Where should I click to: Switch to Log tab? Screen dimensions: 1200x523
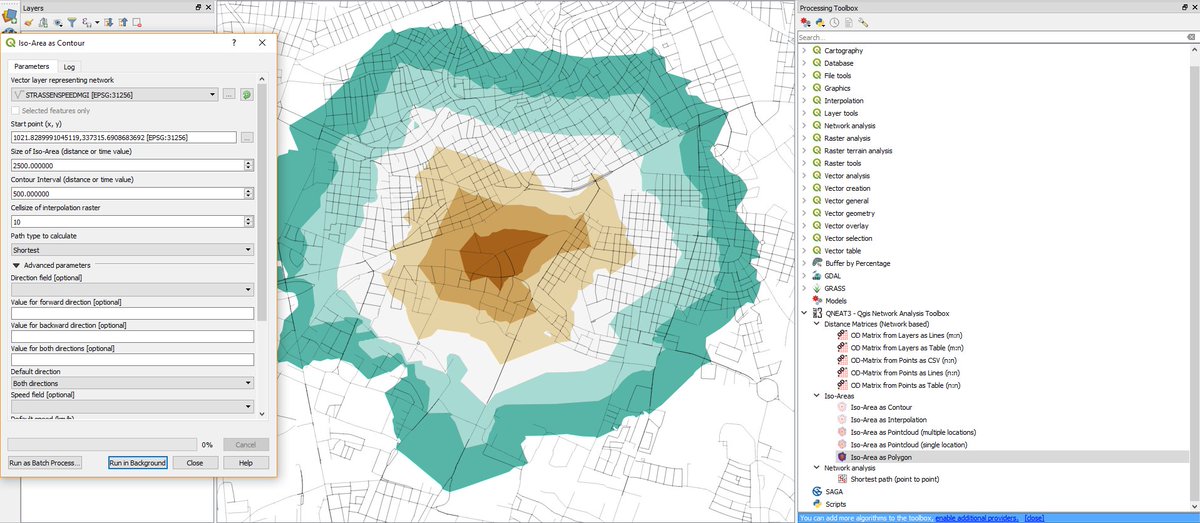(x=69, y=67)
